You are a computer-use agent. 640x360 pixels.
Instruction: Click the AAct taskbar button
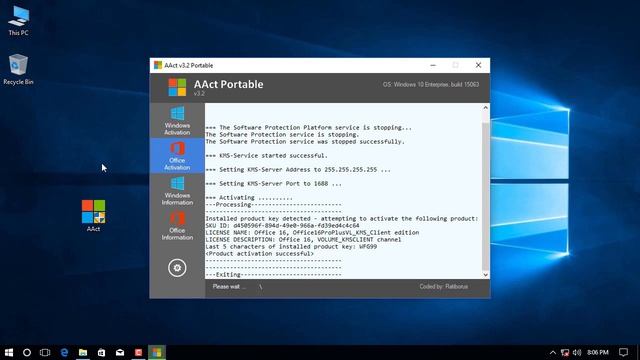coord(157,352)
